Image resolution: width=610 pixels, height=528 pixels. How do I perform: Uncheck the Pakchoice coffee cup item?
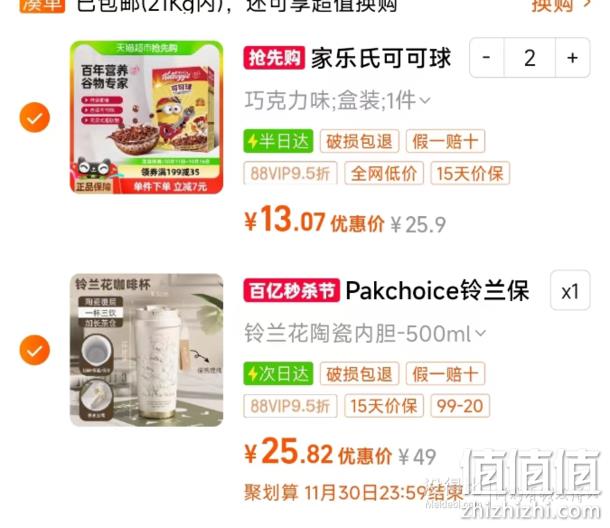(35, 350)
